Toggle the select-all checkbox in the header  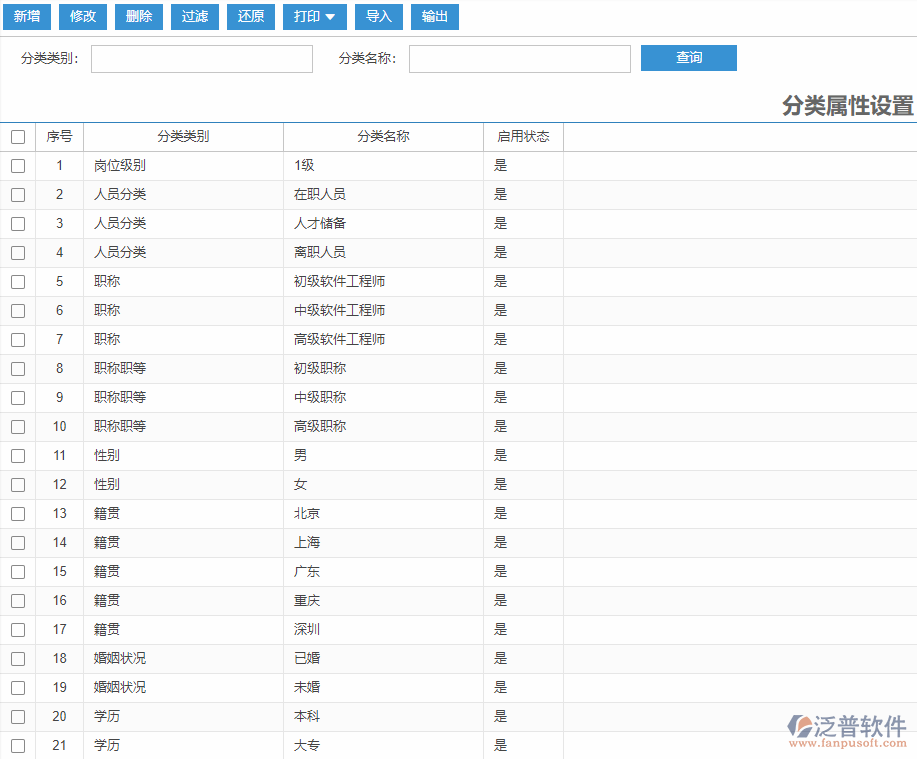click(x=18, y=137)
